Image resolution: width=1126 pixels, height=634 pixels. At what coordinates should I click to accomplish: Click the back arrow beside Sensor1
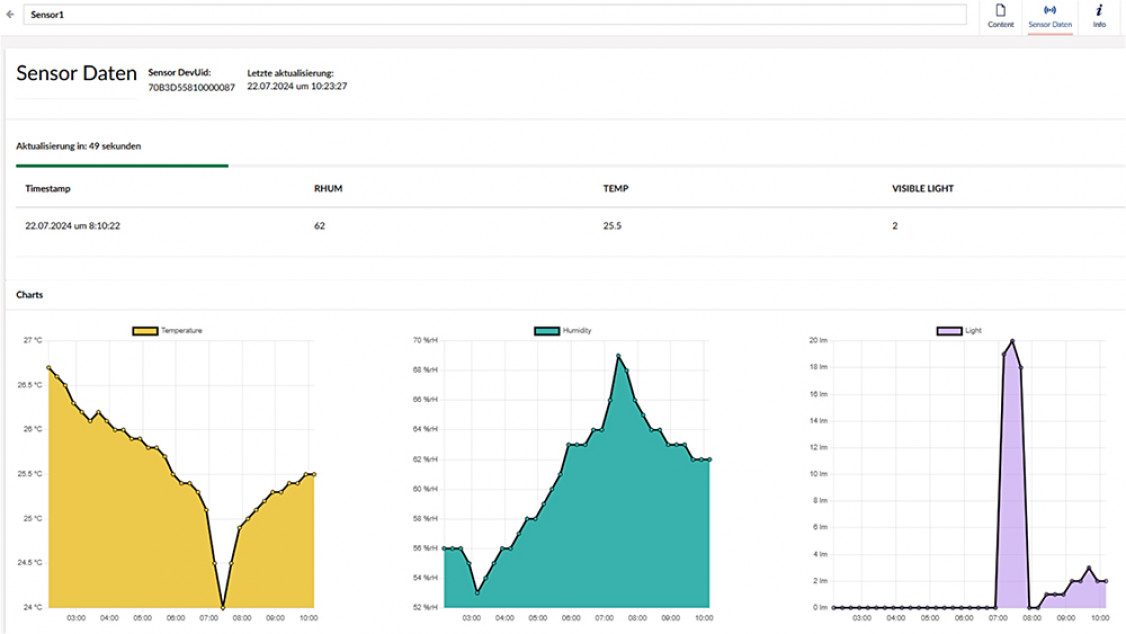[10, 15]
